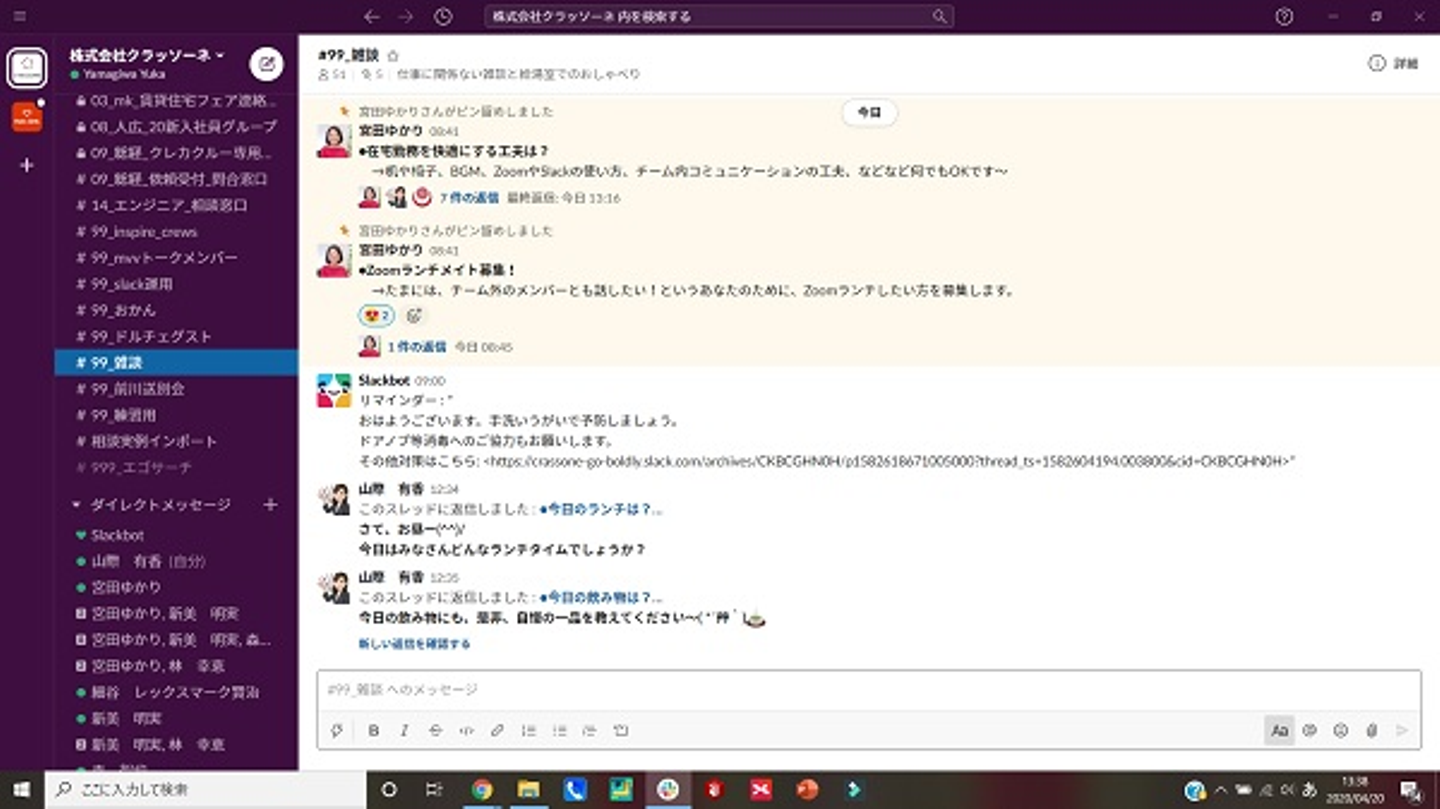
Task: Follow the 今日のランチは？ thread link
Action: [x=600, y=509]
